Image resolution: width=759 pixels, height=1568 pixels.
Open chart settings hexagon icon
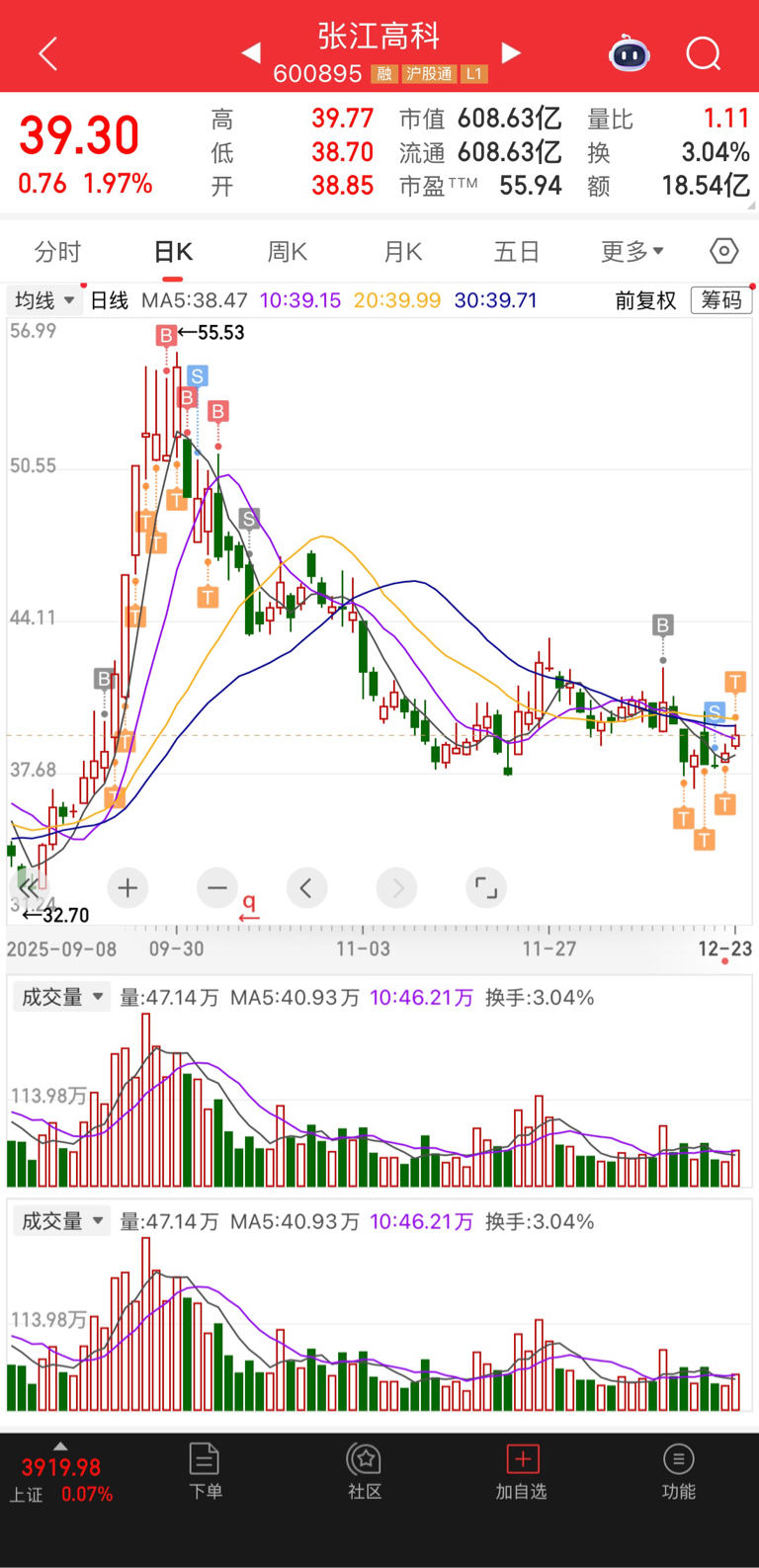coord(724,251)
